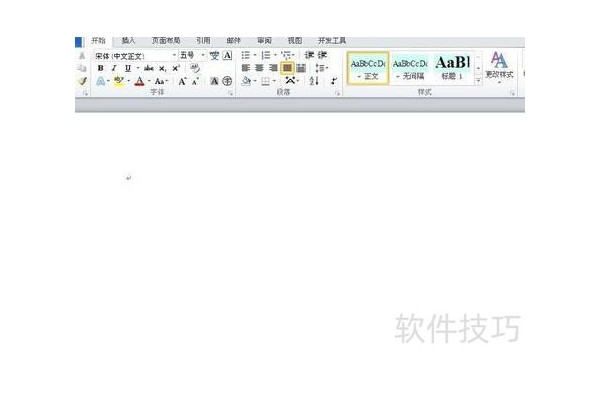Click the Bullets list icon
Viewport: 600px width, 400px height.
point(246,56)
